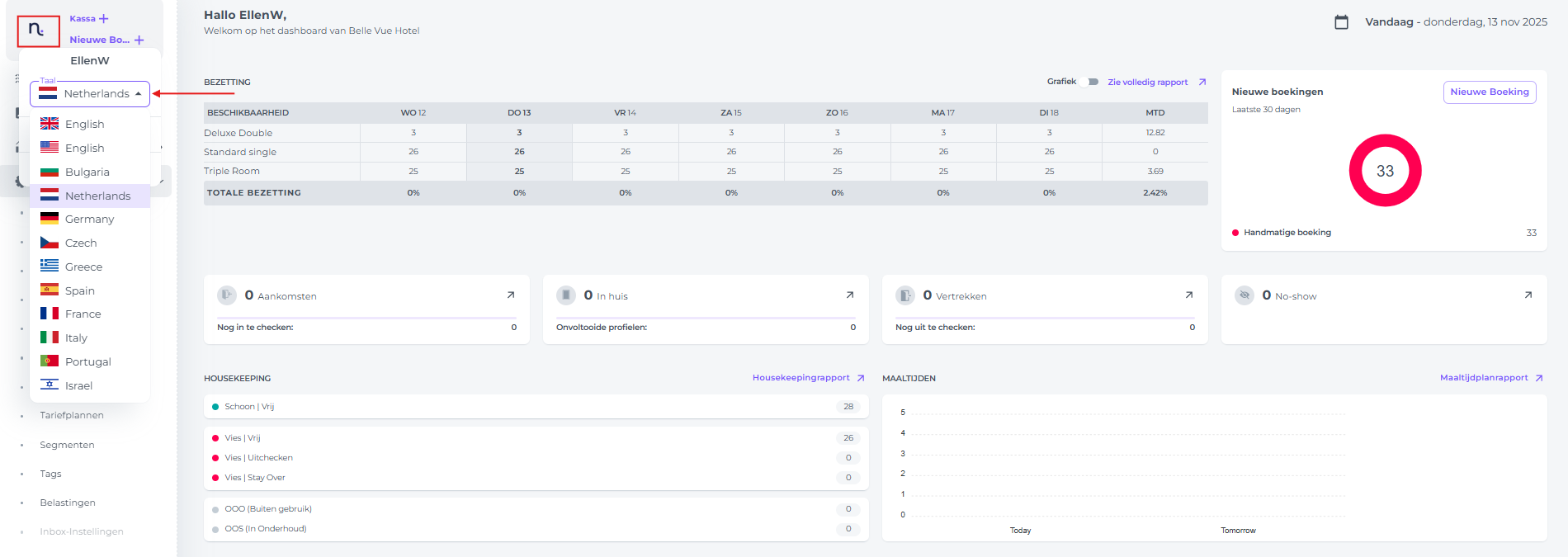
Task: Toggle the Grafiek switch
Action: tap(1090, 82)
